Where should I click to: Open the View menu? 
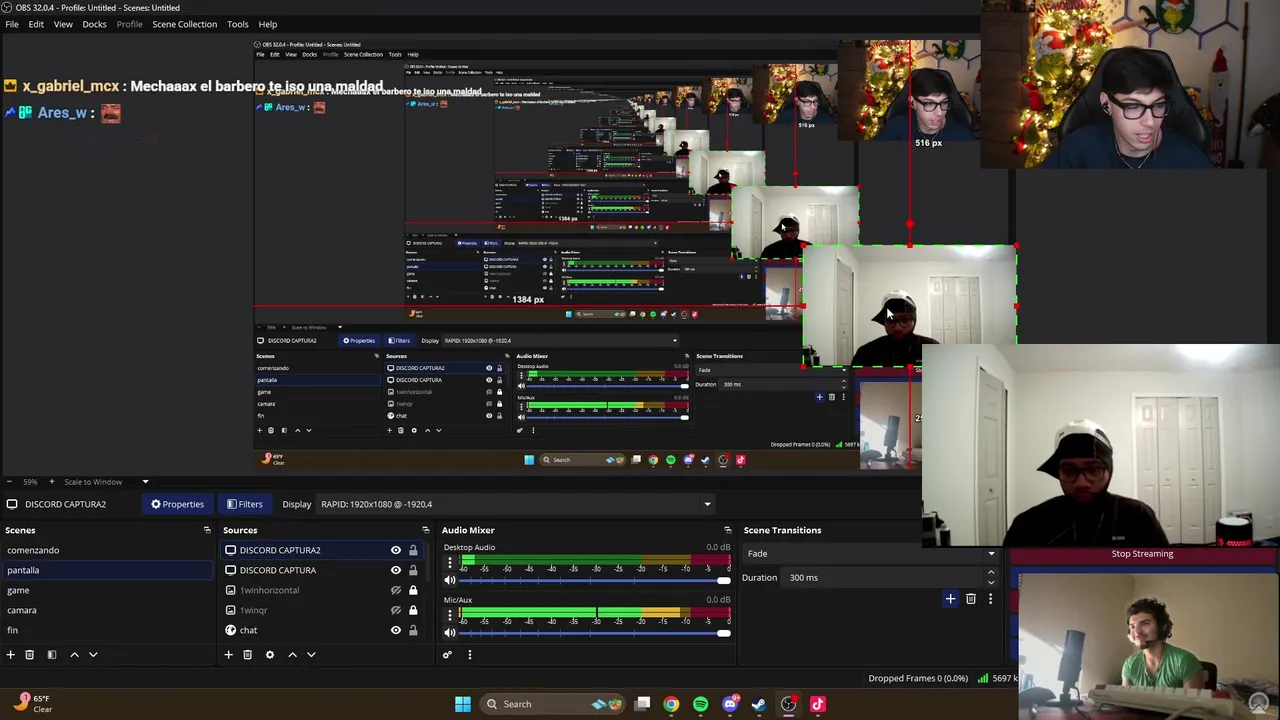click(x=63, y=24)
